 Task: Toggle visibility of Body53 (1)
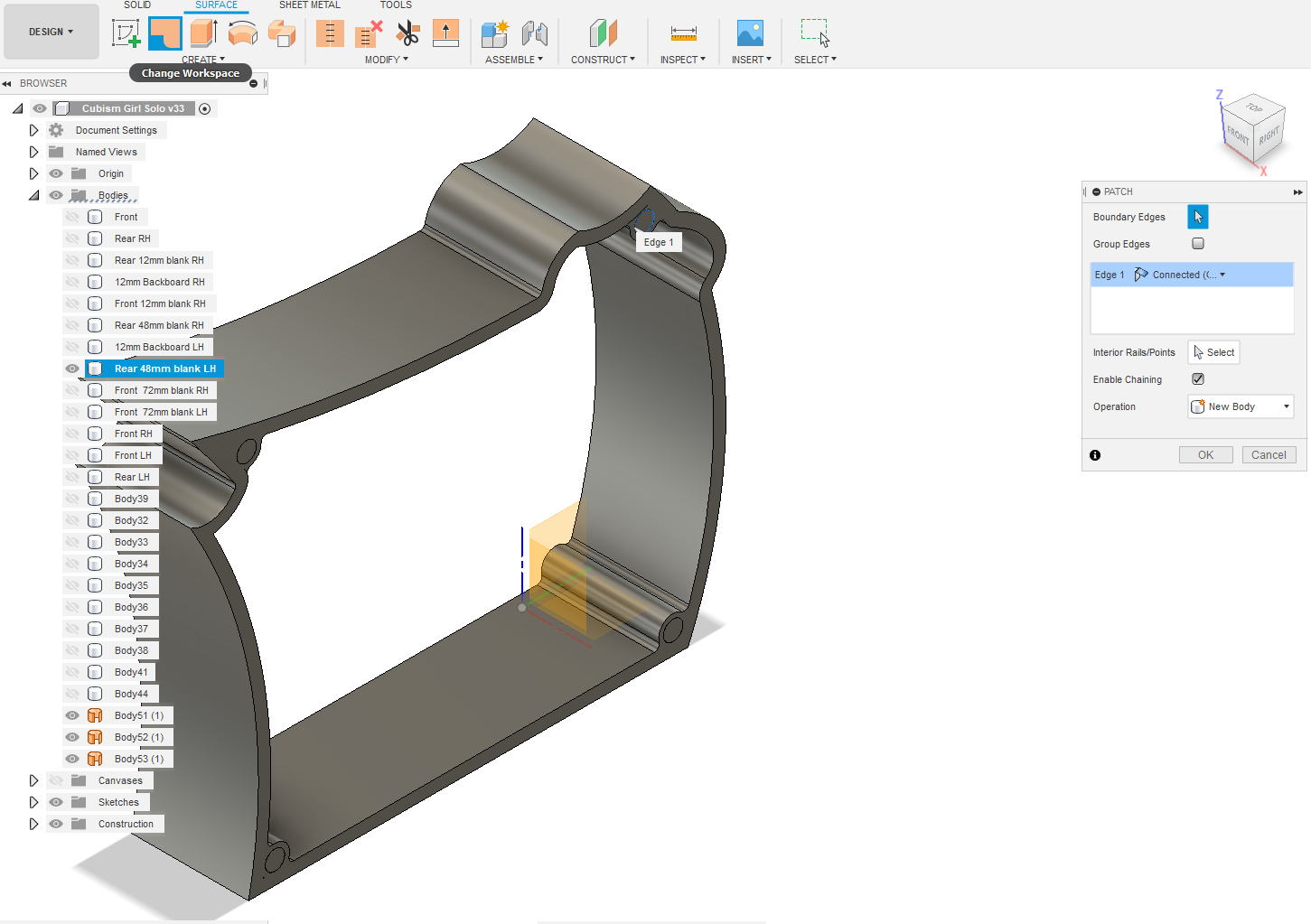72,759
